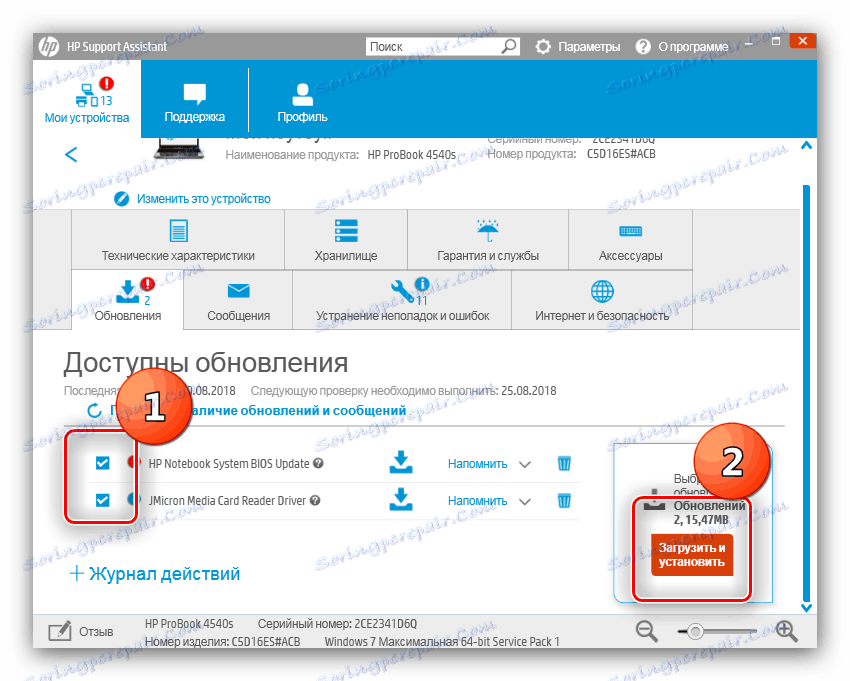Image resolution: width=850 pixels, height=681 pixels.
Task: Click Изменить это устройство link
Action: pos(203,199)
